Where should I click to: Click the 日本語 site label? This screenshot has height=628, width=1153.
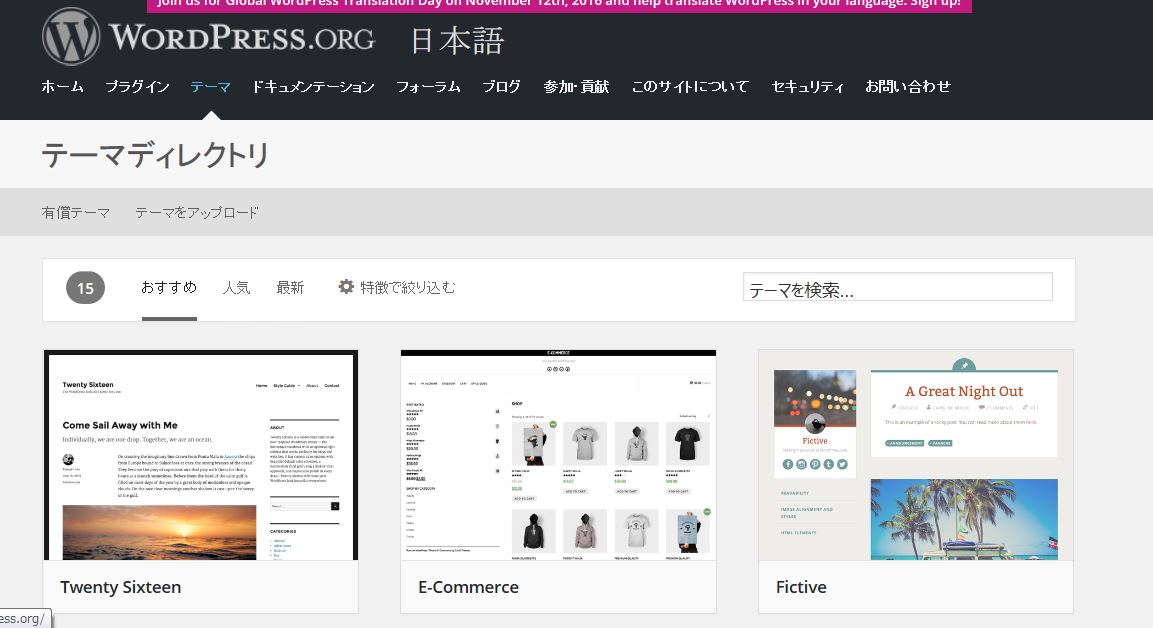click(x=457, y=40)
